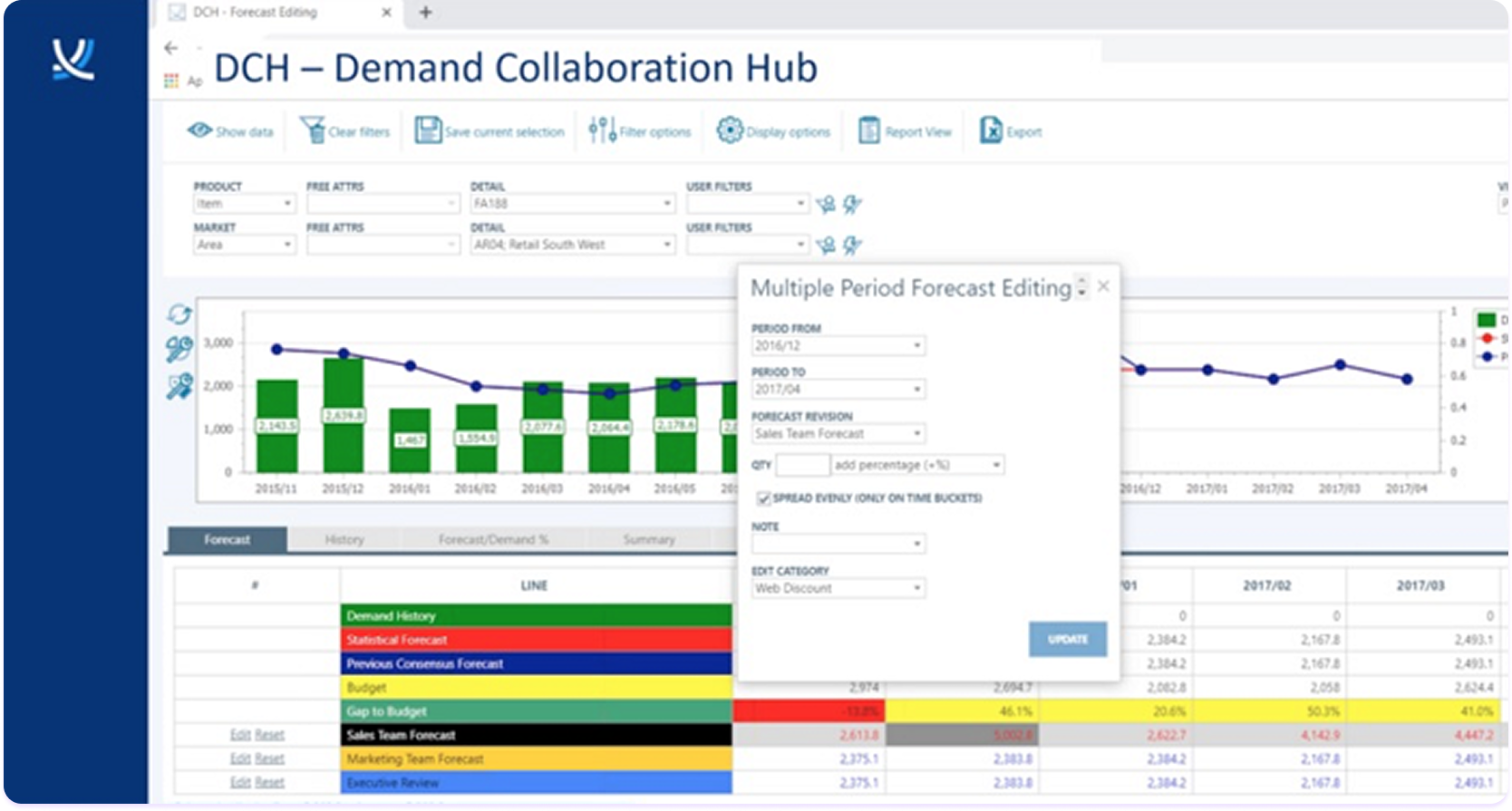1512x811 pixels.
Task: Click first Market user filter icon
Action: [826, 246]
